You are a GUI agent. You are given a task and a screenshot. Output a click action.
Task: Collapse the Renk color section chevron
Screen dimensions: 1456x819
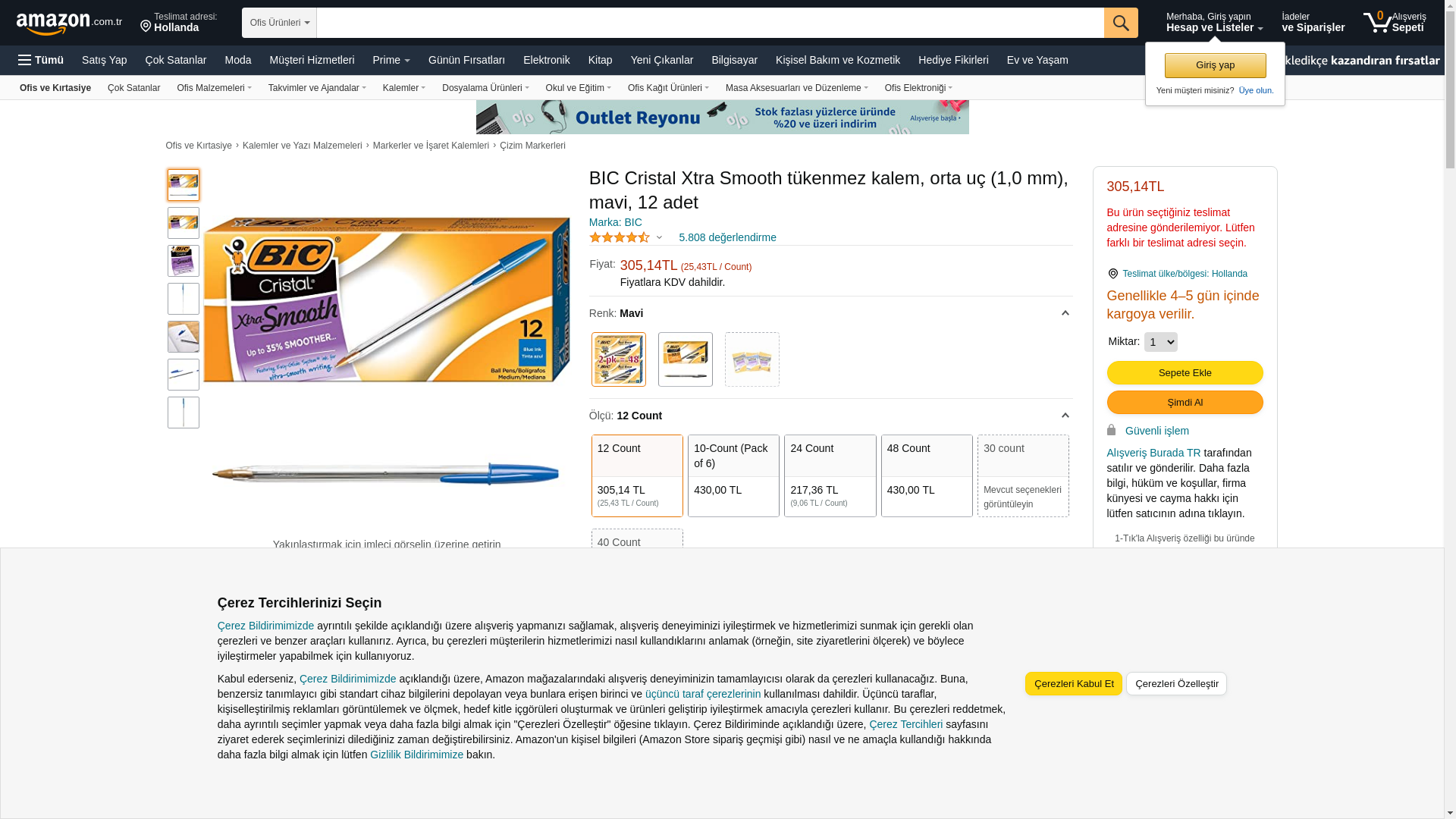click(1065, 313)
